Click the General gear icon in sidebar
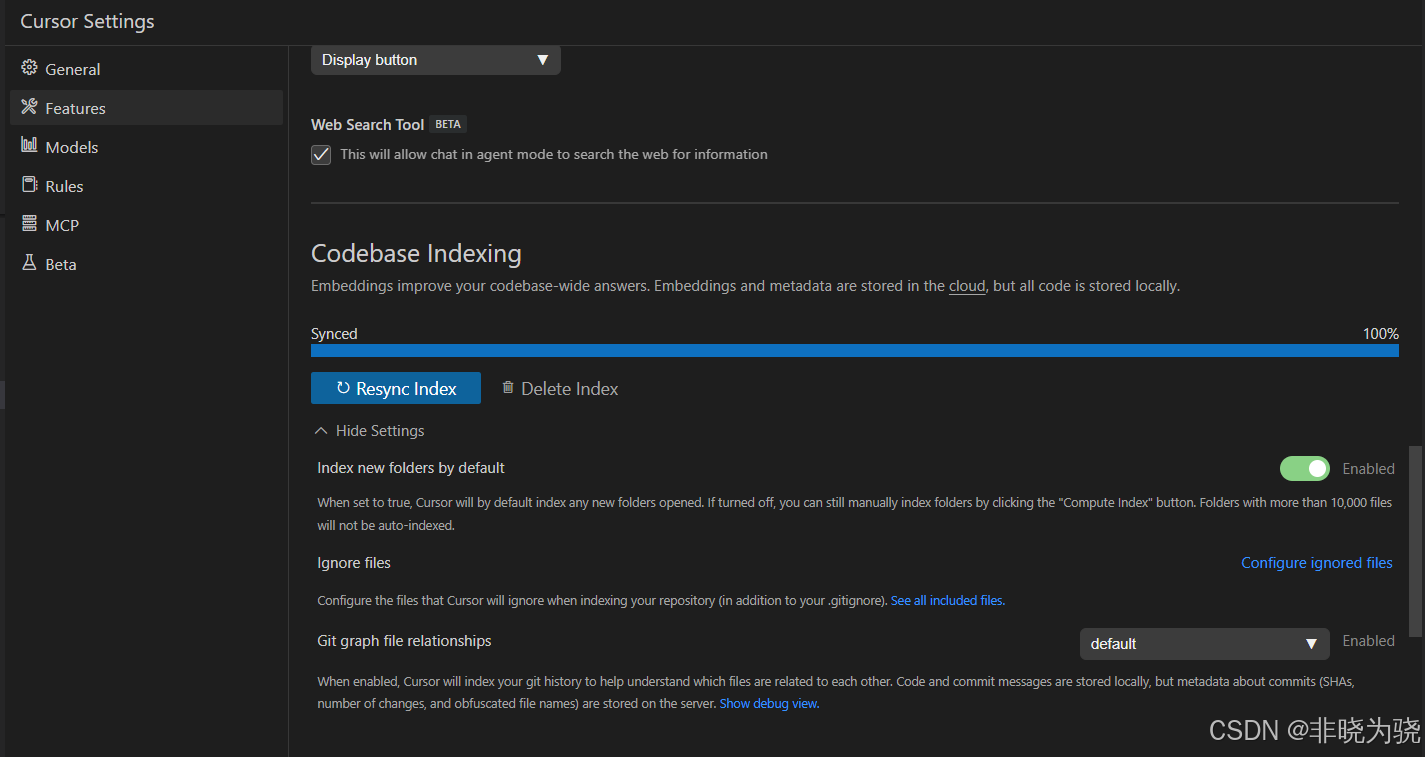Image resolution: width=1425 pixels, height=757 pixels. [29, 69]
